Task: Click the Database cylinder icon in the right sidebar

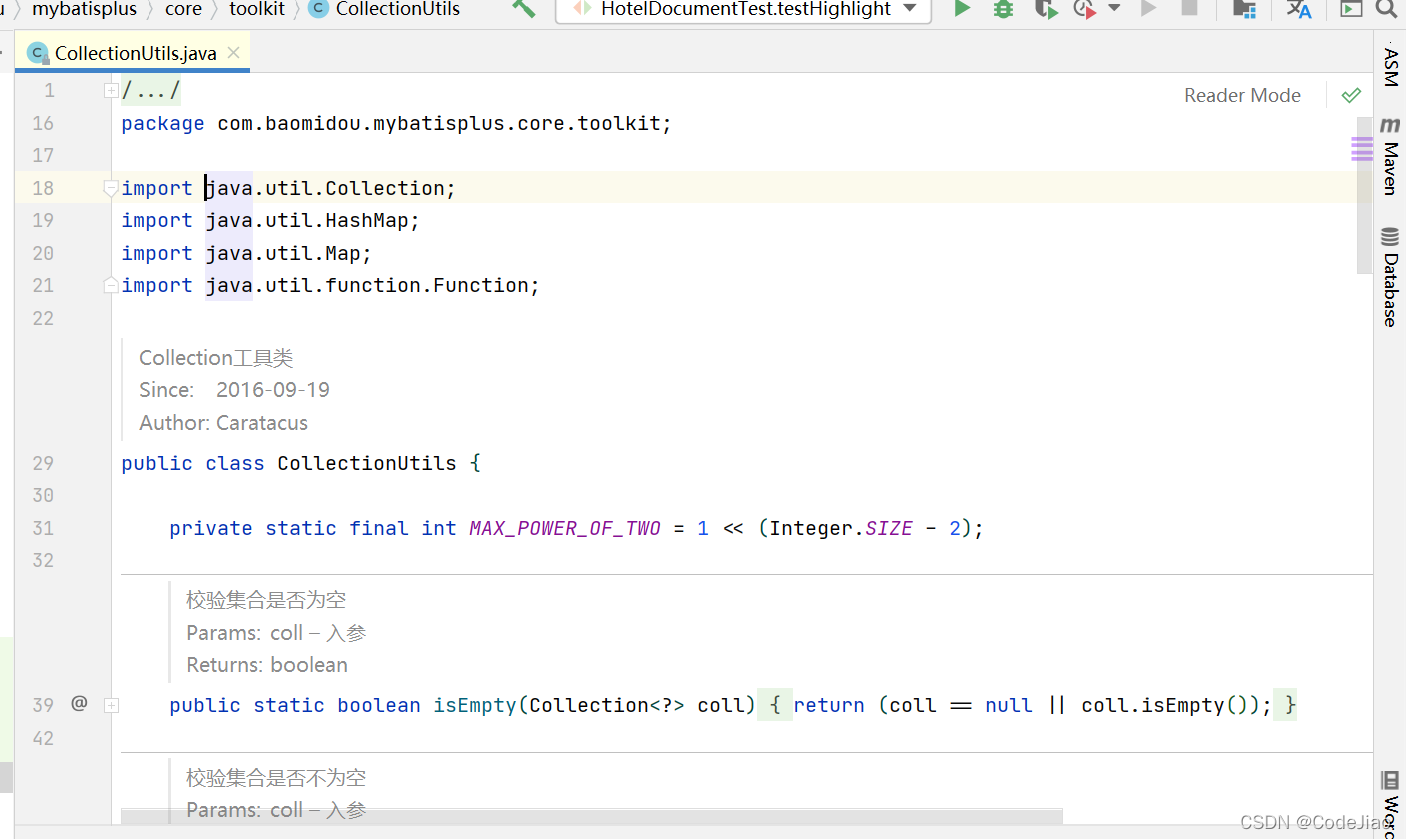Action: point(1390,237)
